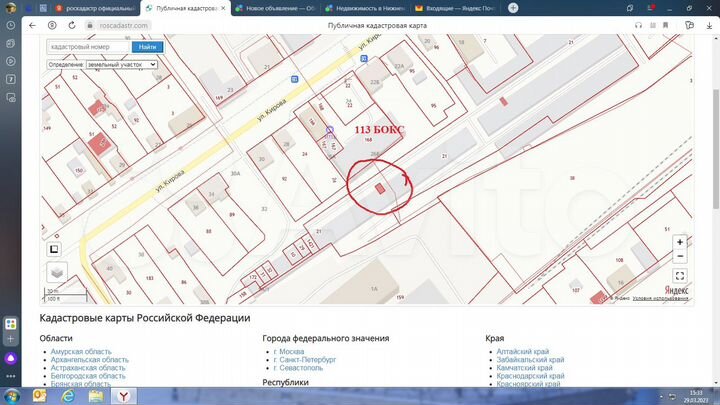This screenshot has width=720, height=405.
Task: Click the sidebar play/video icon
Action: pyautogui.click(x=11, y=61)
